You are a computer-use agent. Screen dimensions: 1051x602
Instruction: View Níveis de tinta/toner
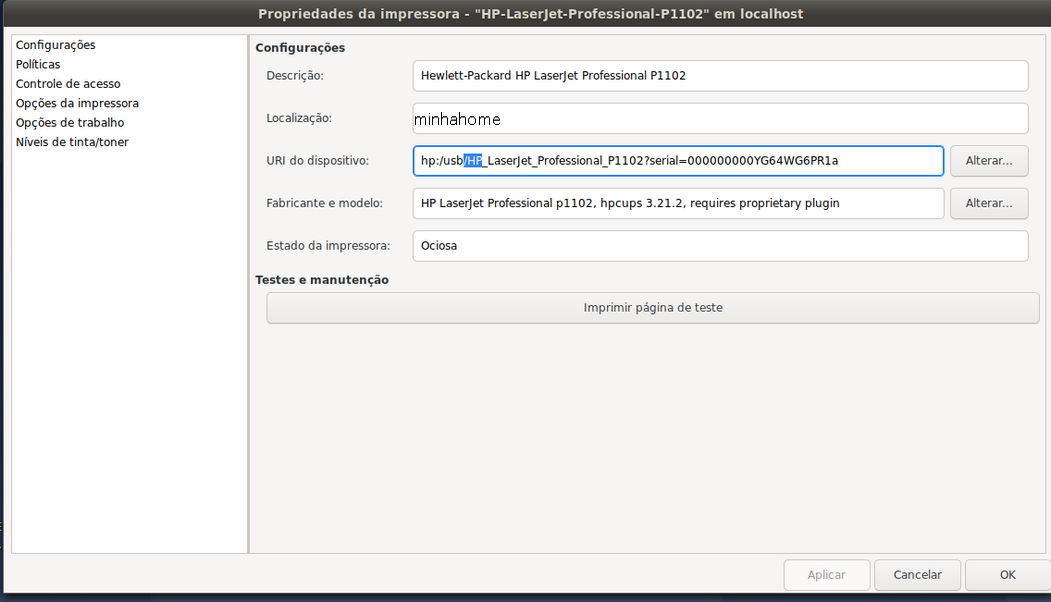[x=72, y=142]
